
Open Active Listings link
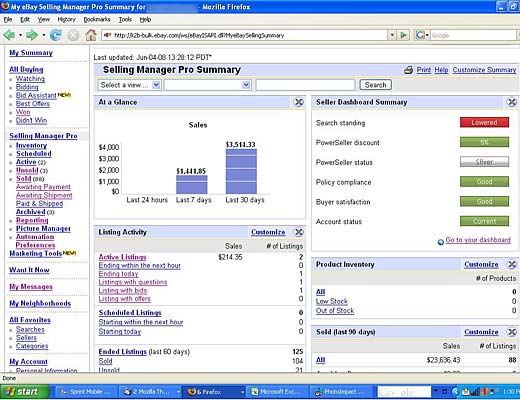122,257
